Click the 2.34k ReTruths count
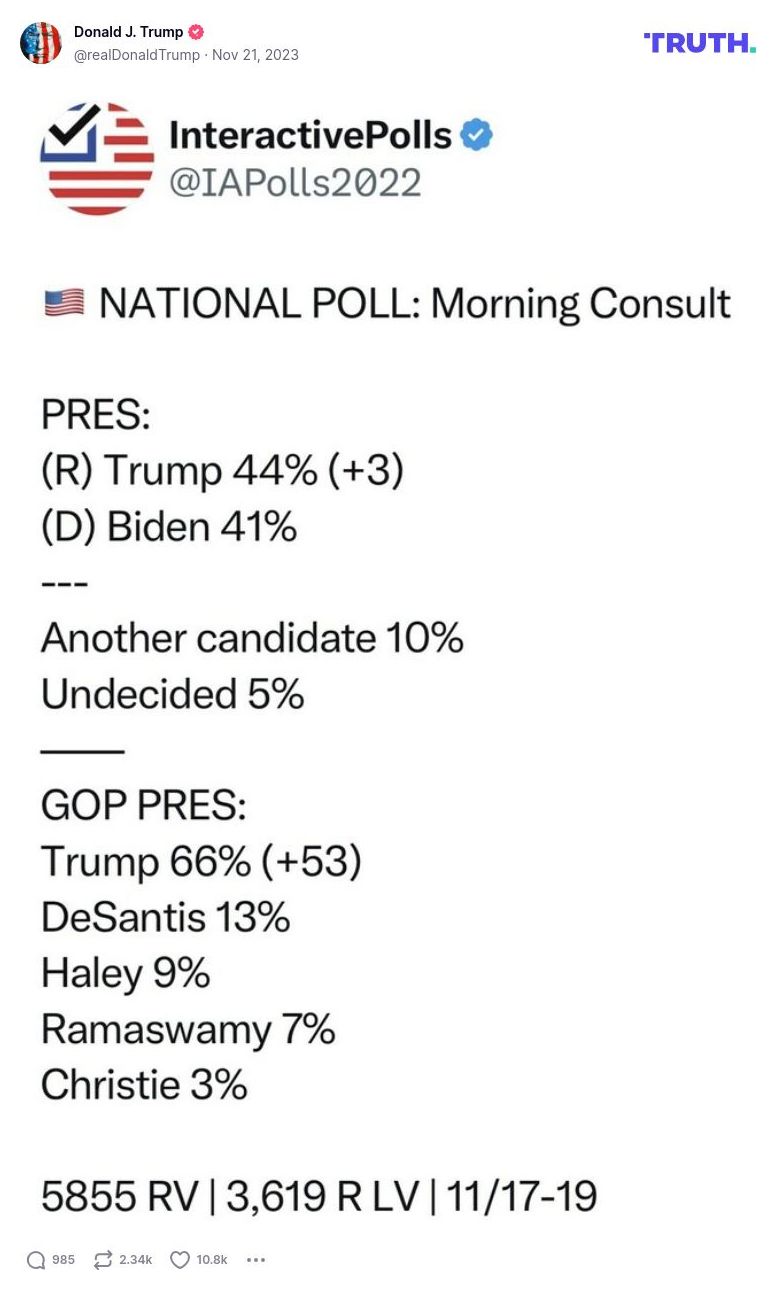Screen dimensions: 777x1290 coord(135,1260)
